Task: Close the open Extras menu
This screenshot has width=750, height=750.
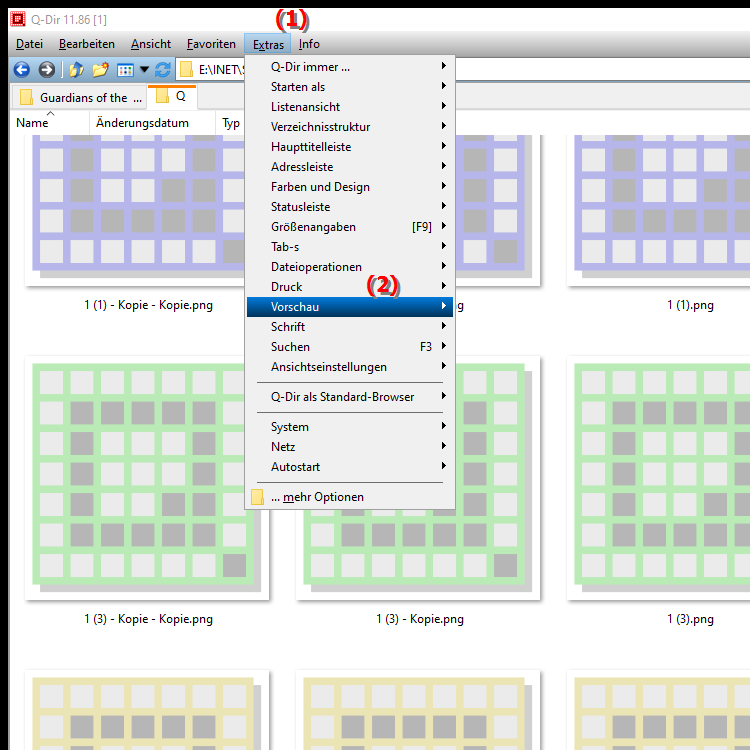Action: point(268,44)
